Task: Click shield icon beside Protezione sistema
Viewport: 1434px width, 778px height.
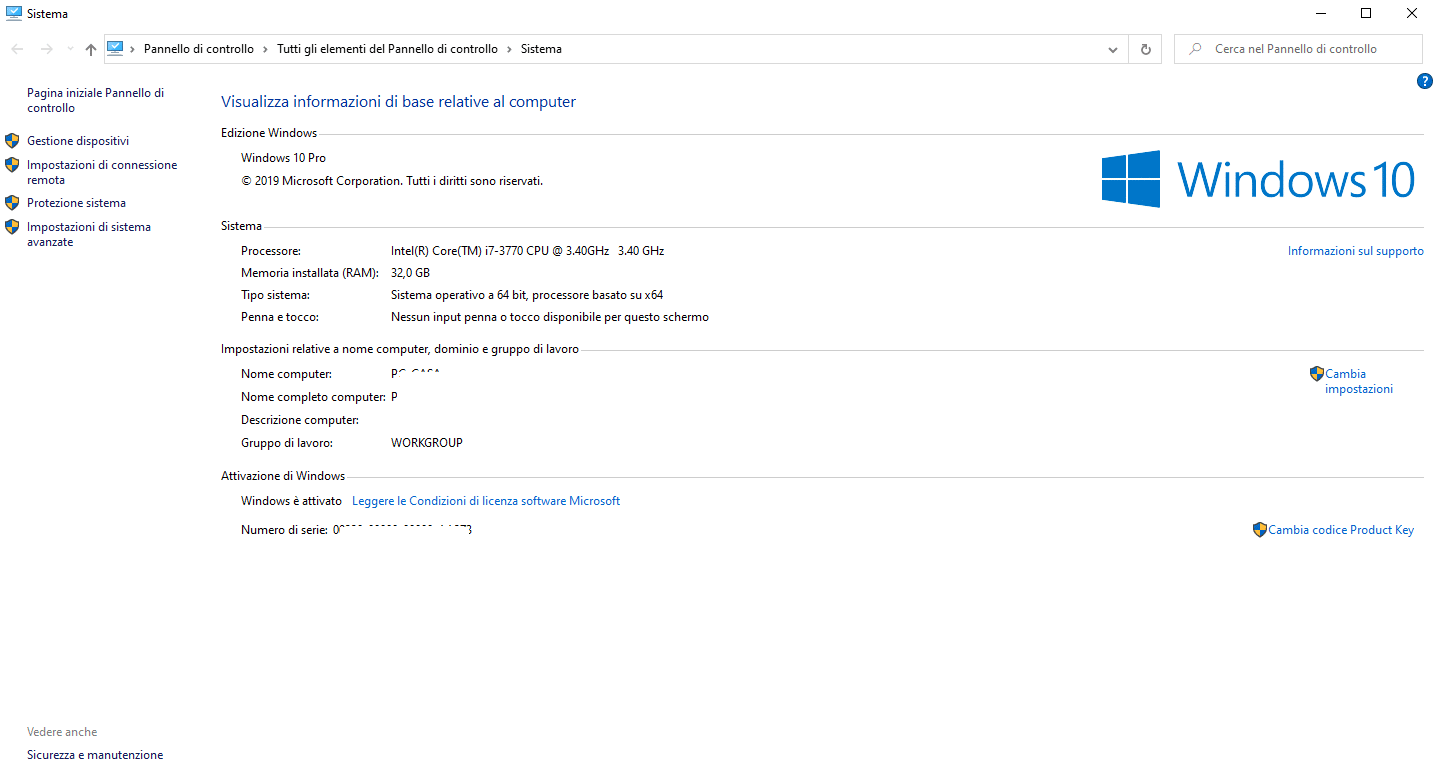Action: click(12, 202)
